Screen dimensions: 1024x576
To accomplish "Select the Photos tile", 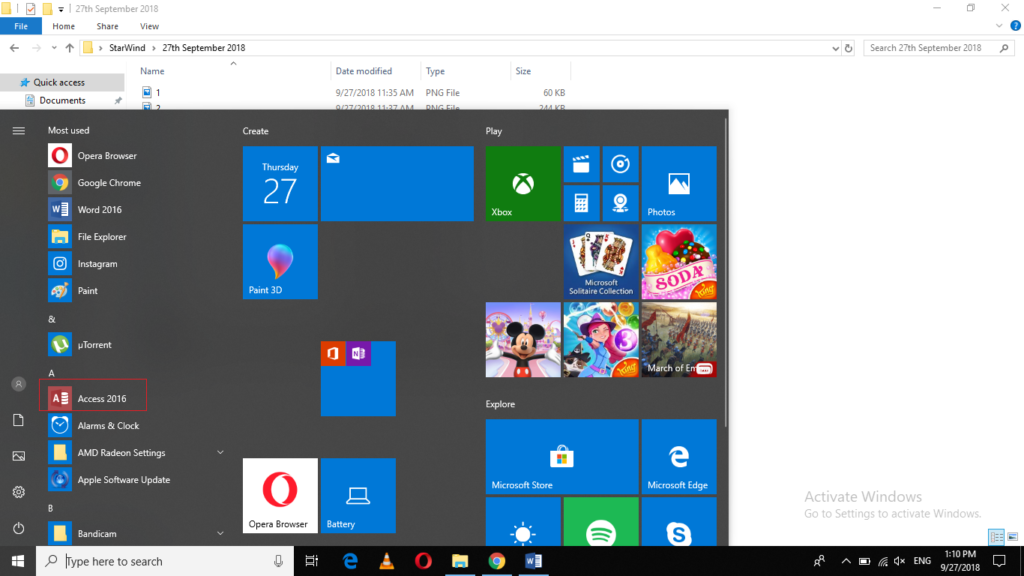I will click(678, 183).
